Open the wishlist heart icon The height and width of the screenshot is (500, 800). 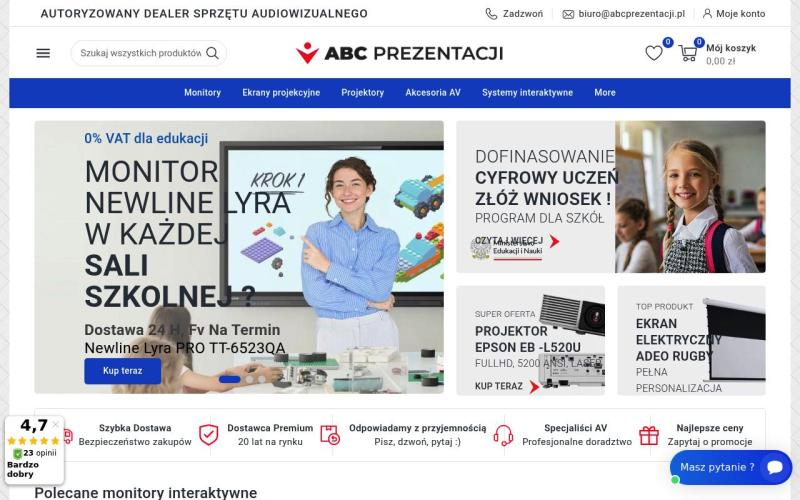pos(654,53)
